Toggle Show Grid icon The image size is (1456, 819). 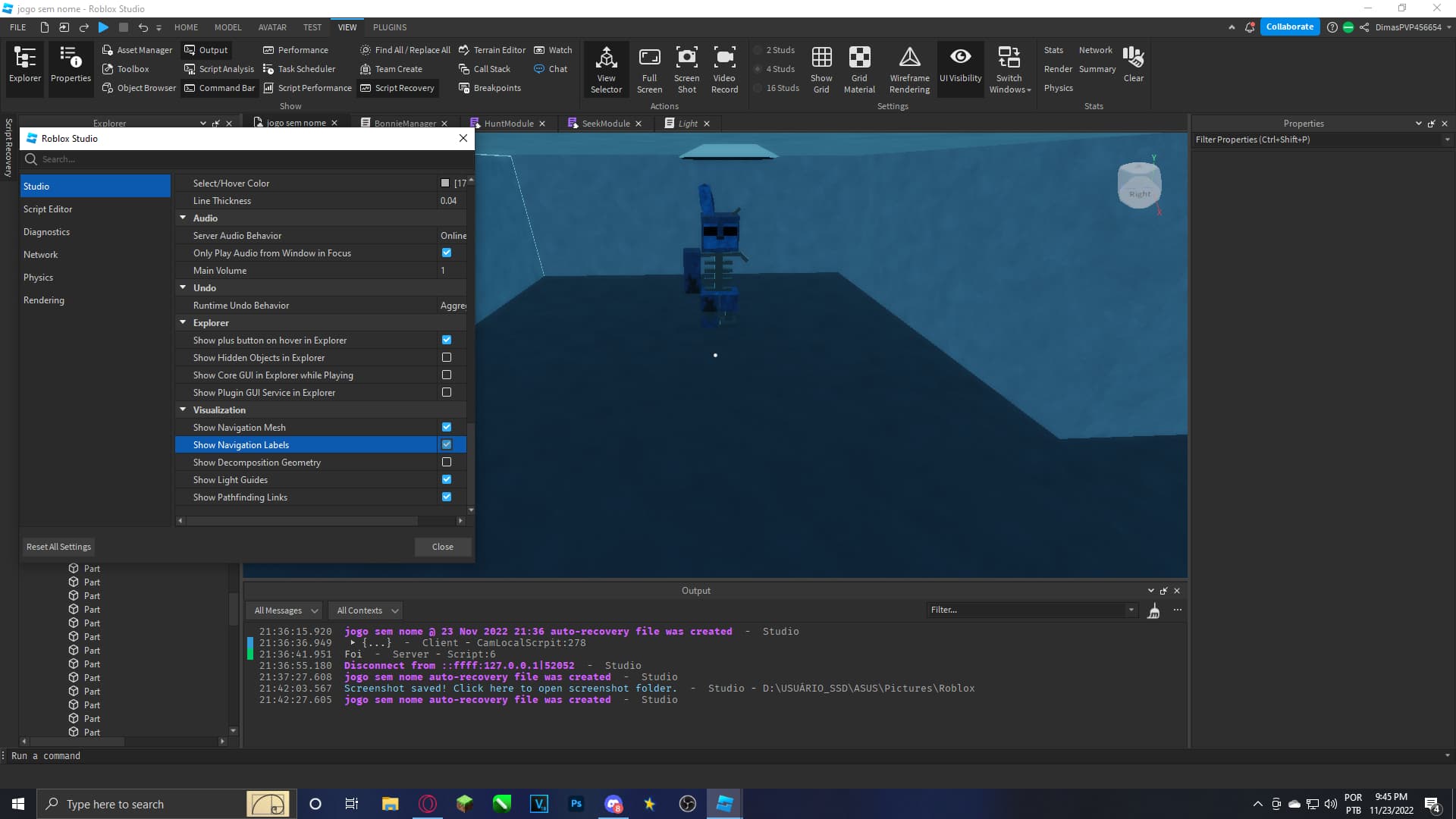click(x=821, y=58)
